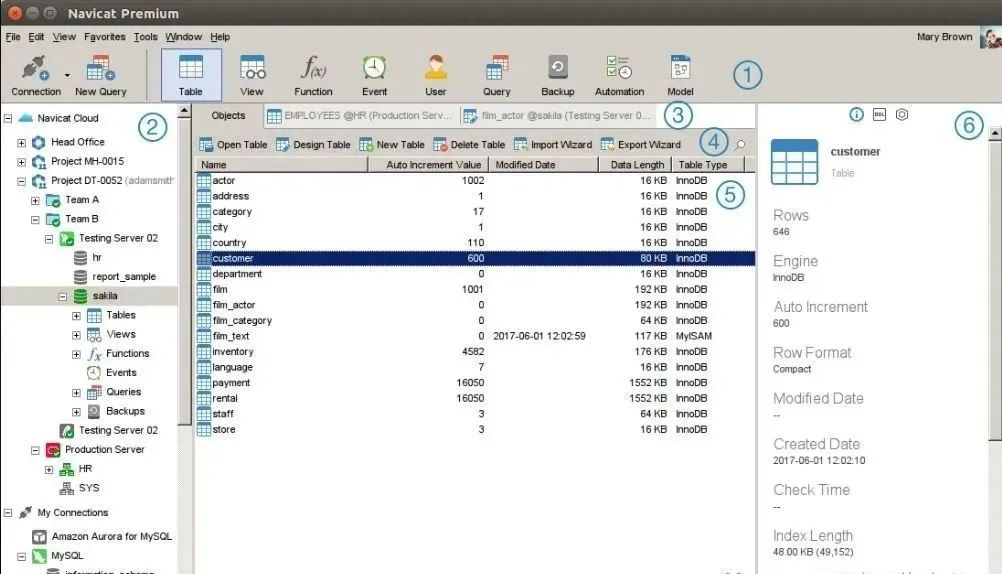Click the Delete Table button
The width and height of the screenshot is (1002, 574).
[469, 145]
